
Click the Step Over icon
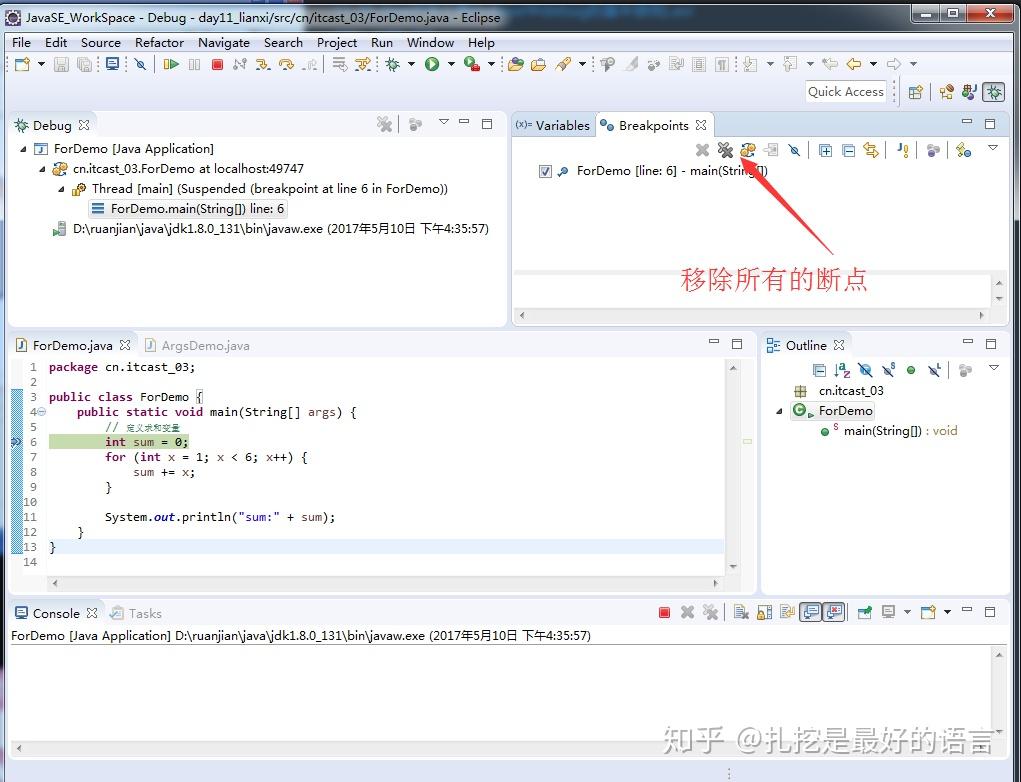[285, 64]
